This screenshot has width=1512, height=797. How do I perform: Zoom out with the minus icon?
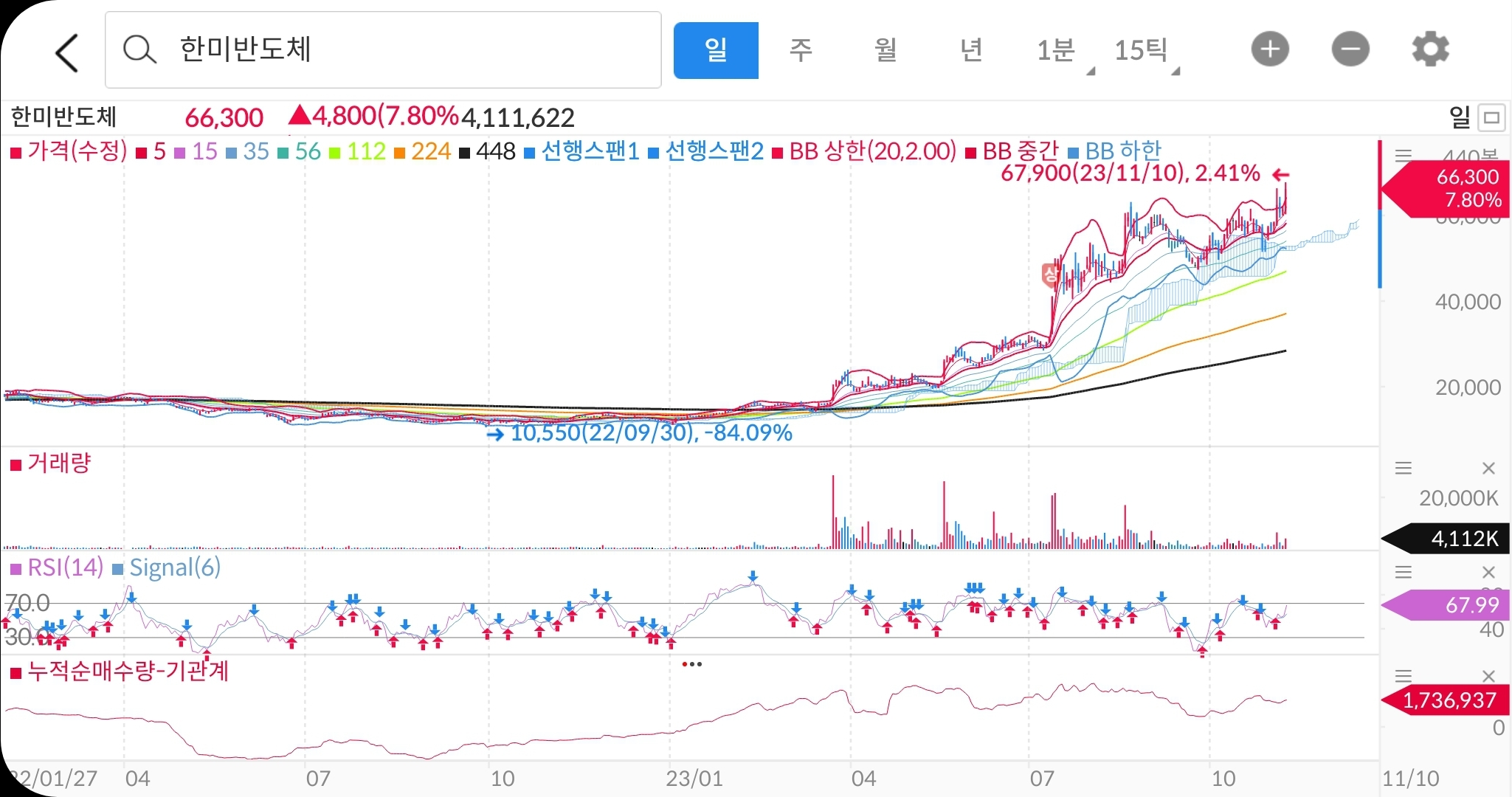pos(1350,49)
